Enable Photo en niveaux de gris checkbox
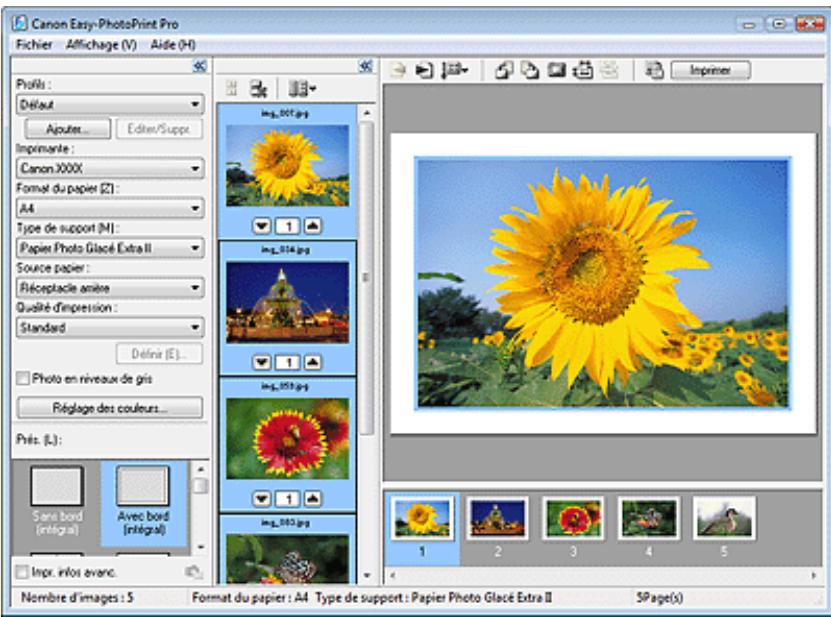Screen dimensions: 831x617 click(x=23, y=378)
